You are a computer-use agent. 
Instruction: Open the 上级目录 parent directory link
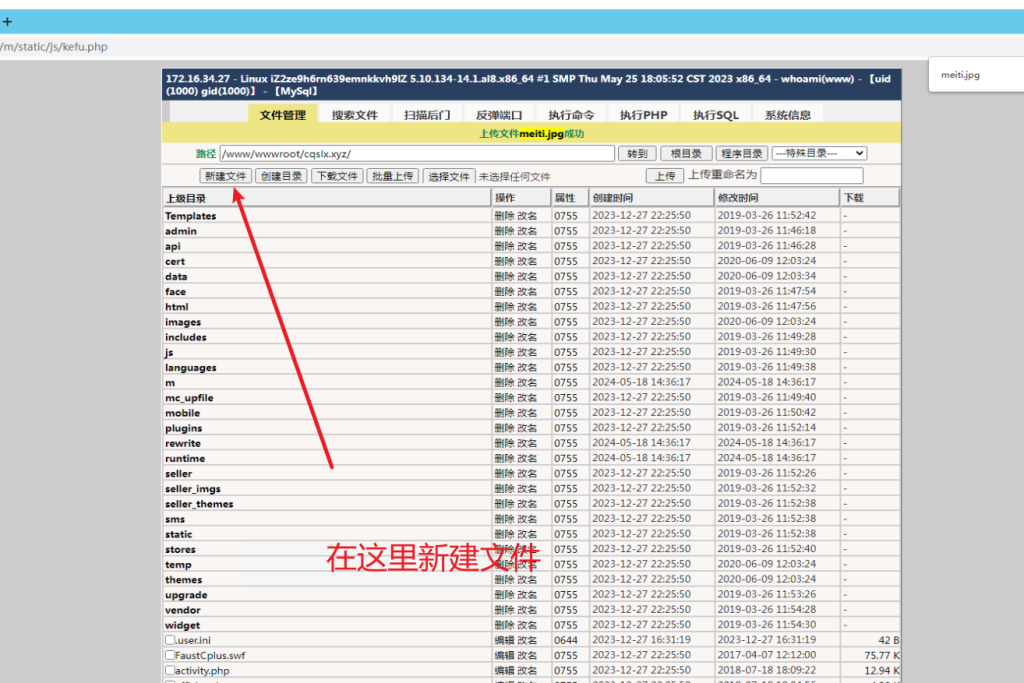click(x=186, y=199)
